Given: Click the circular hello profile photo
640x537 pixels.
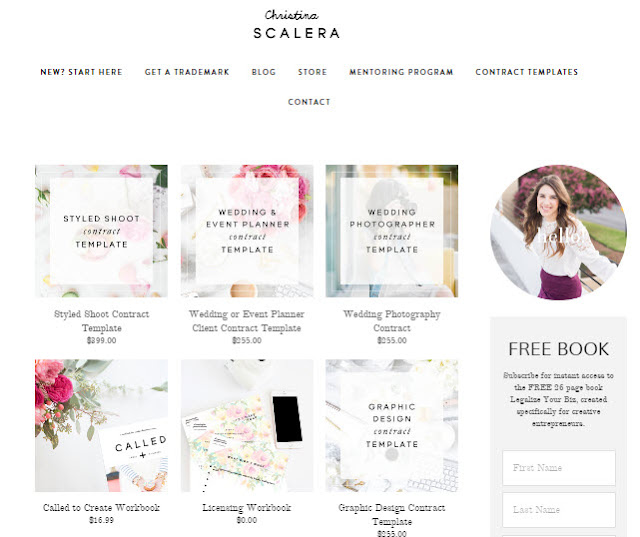Looking at the screenshot, I should click(x=558, y=232).
